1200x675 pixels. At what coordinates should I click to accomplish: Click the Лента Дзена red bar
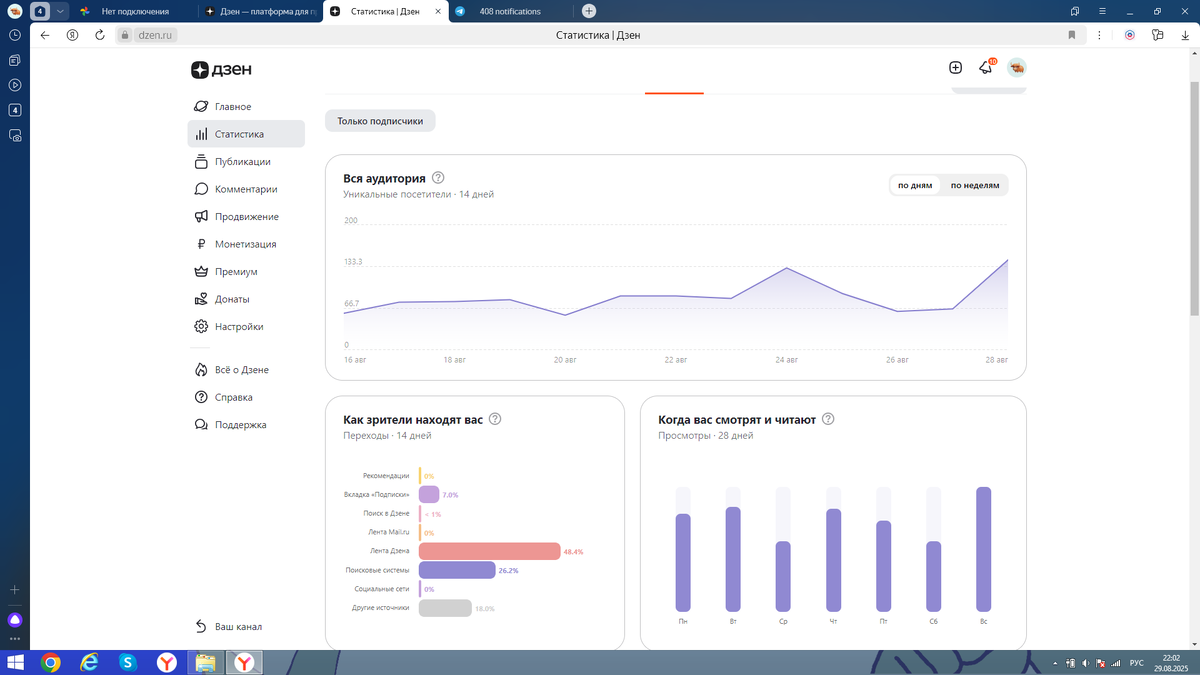click(490, 551)
